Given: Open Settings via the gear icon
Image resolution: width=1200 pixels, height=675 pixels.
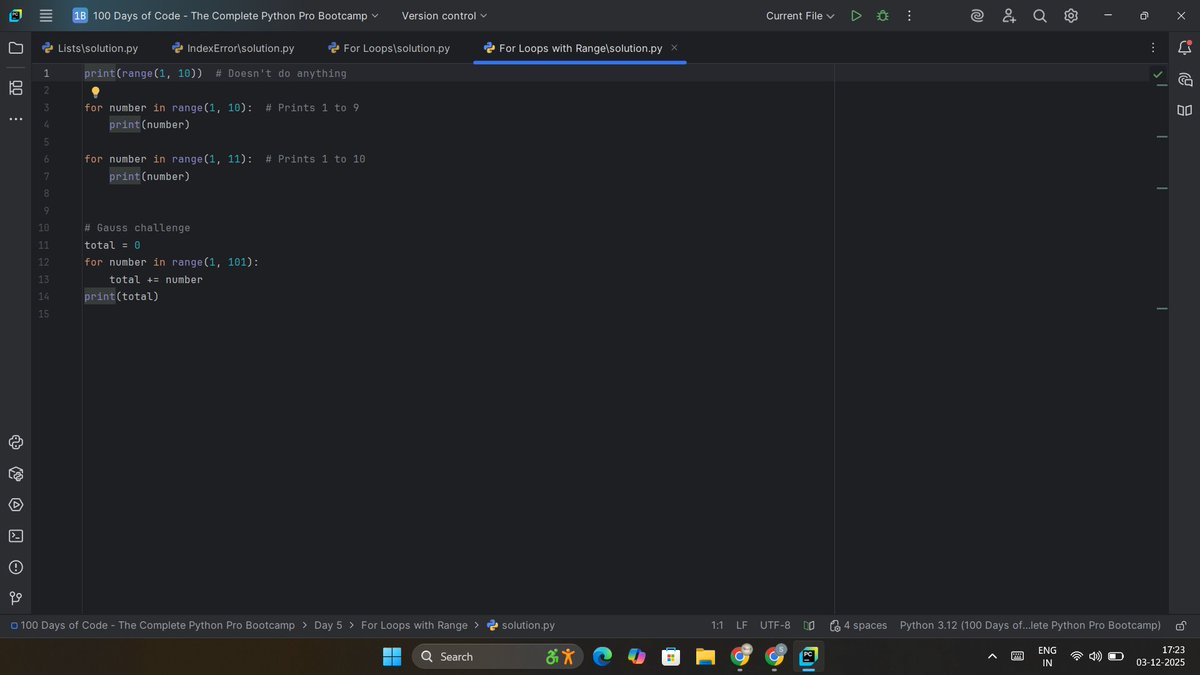Looking at the screenshot, I should tap(1070, 15).
